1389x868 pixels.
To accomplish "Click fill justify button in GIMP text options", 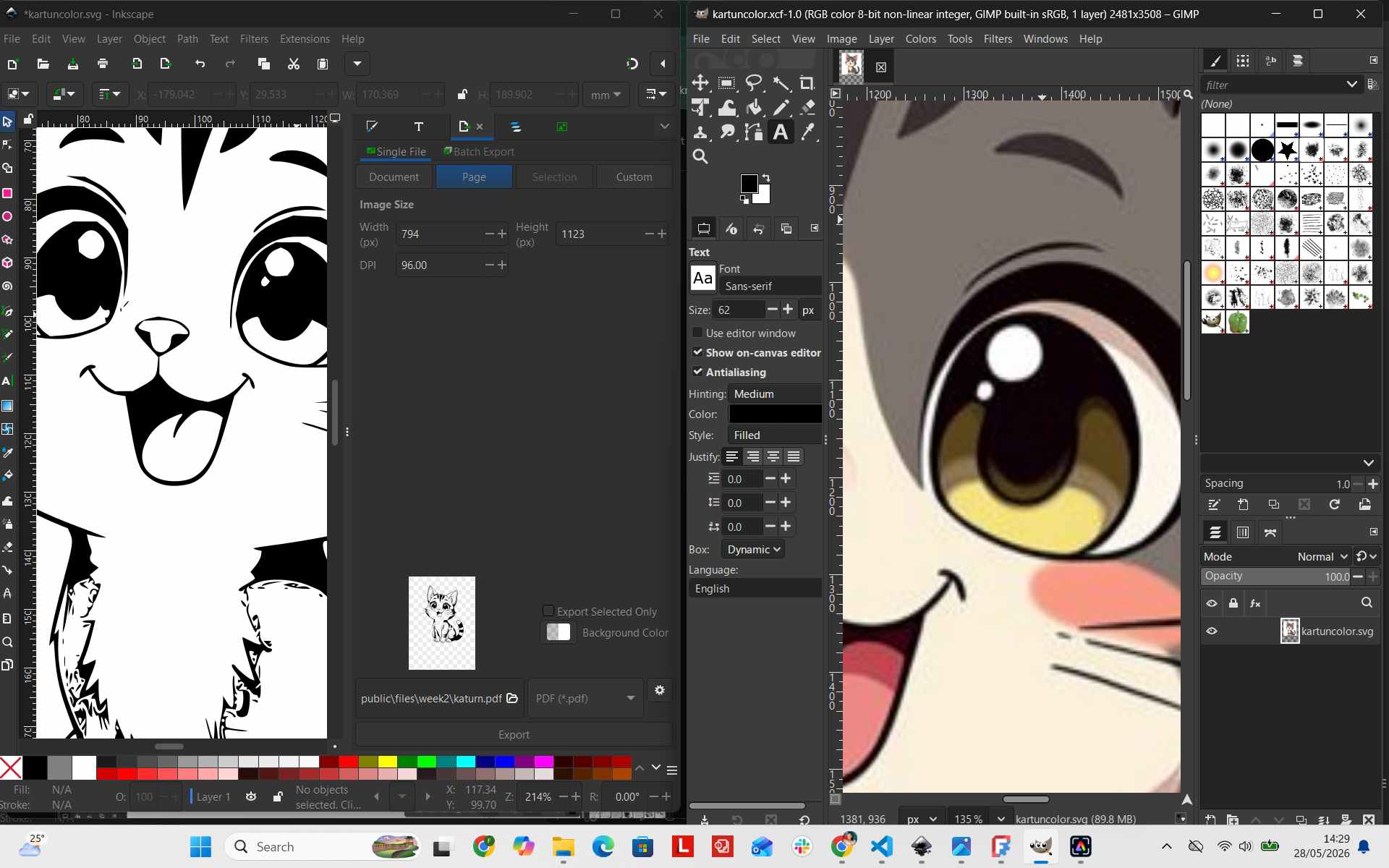I will pyautogui.click(x=794, y=456).
